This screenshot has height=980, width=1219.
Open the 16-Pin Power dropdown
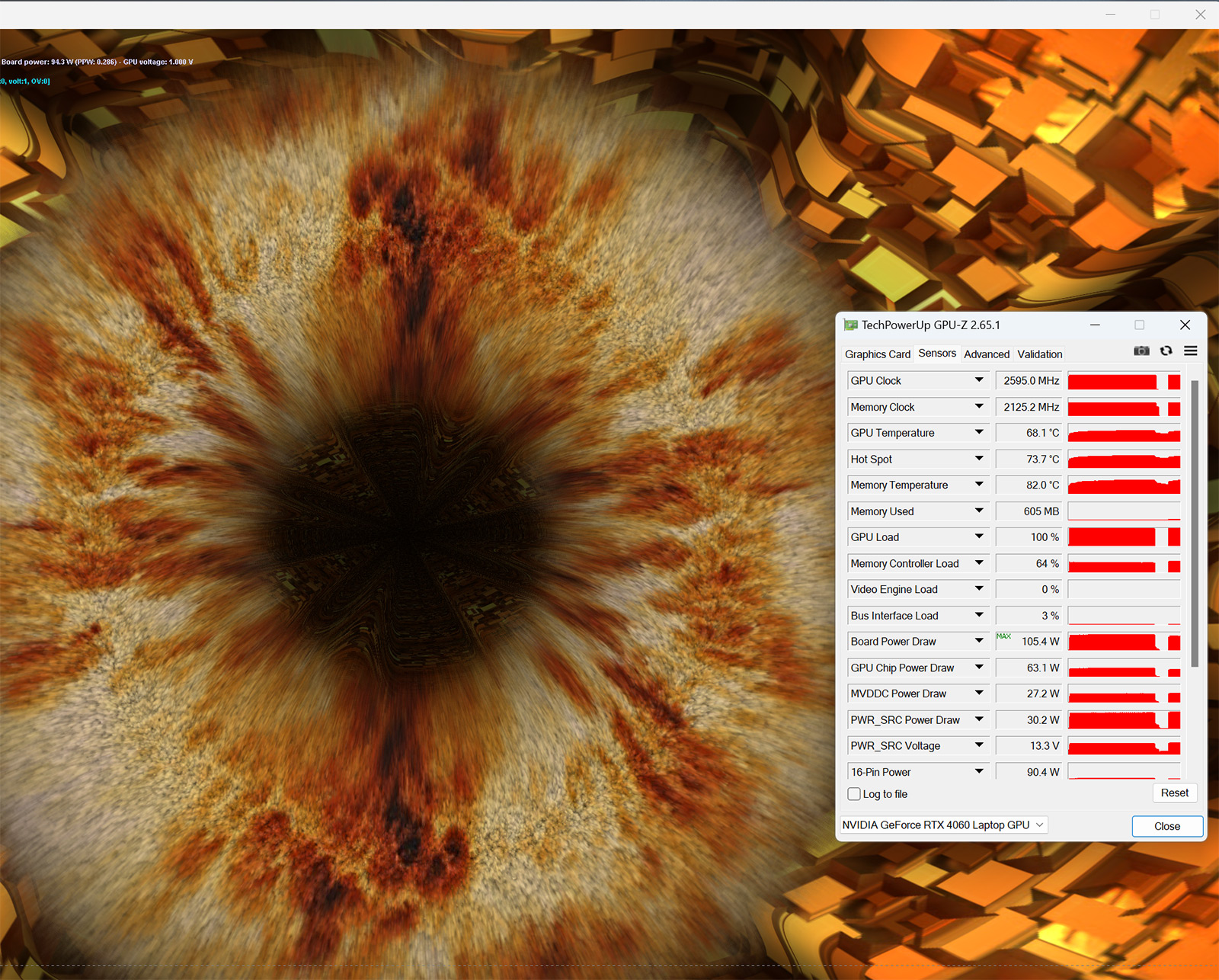[x=979, y=771]
